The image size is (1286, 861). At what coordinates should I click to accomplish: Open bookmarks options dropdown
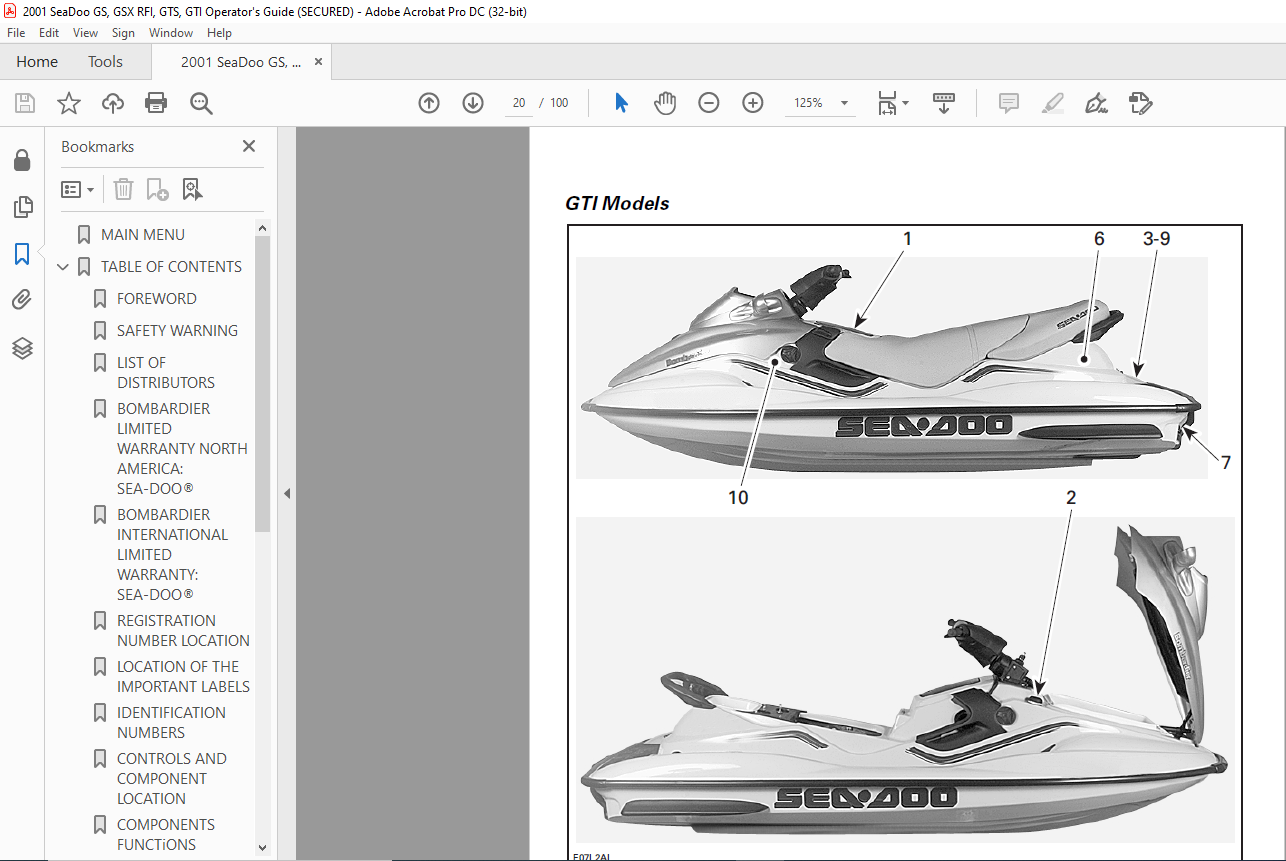[x=78, y=189]
